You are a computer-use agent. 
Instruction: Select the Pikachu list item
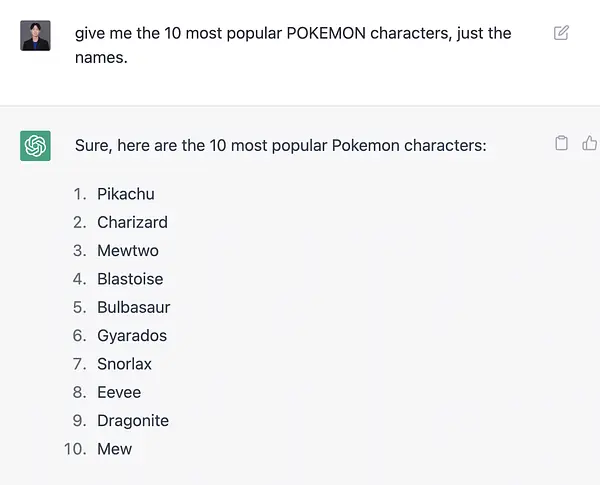[x=126, y=194]
